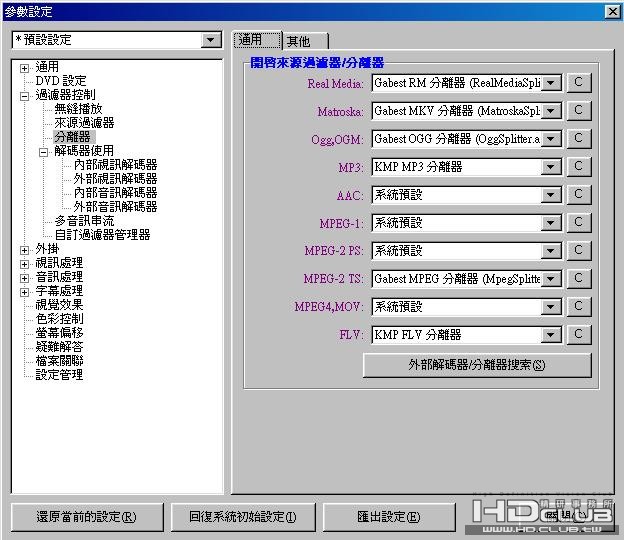Select 疑難解答 in the tree

click(59, 347)
